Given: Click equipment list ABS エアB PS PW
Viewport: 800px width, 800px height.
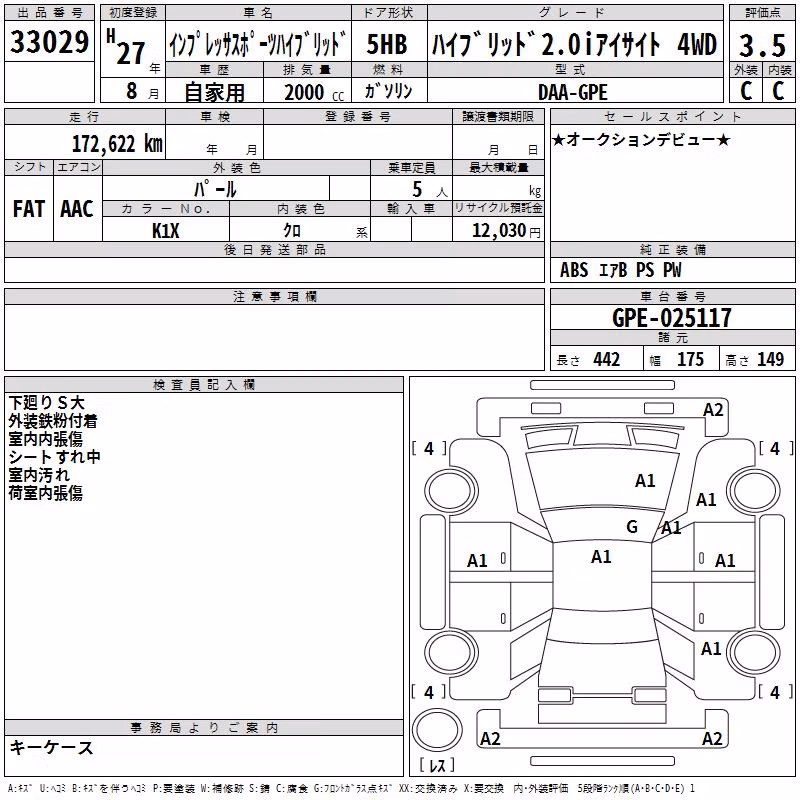Looking at the screenshot, I should tap(620, 270).
